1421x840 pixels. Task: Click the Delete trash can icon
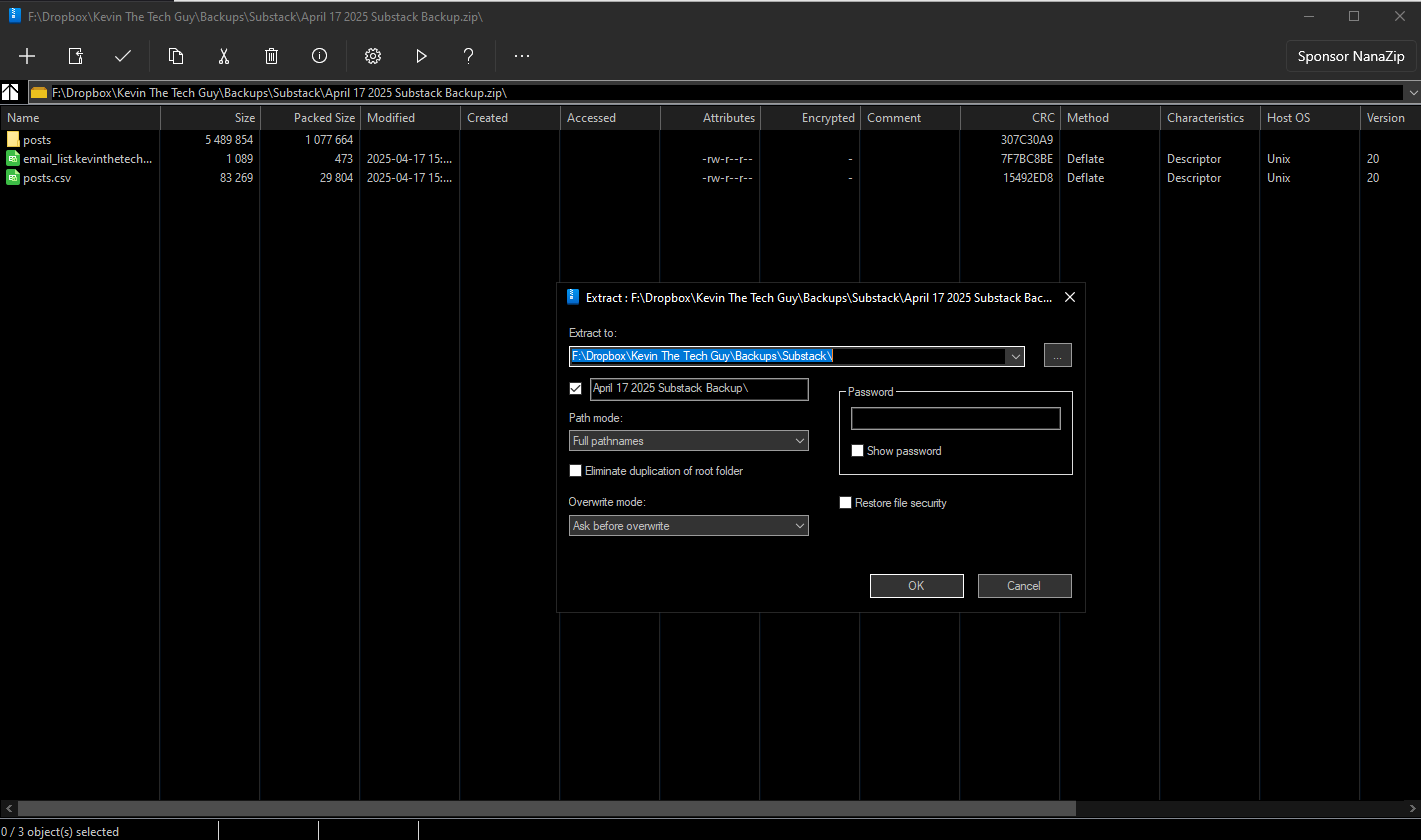(271, 56)
